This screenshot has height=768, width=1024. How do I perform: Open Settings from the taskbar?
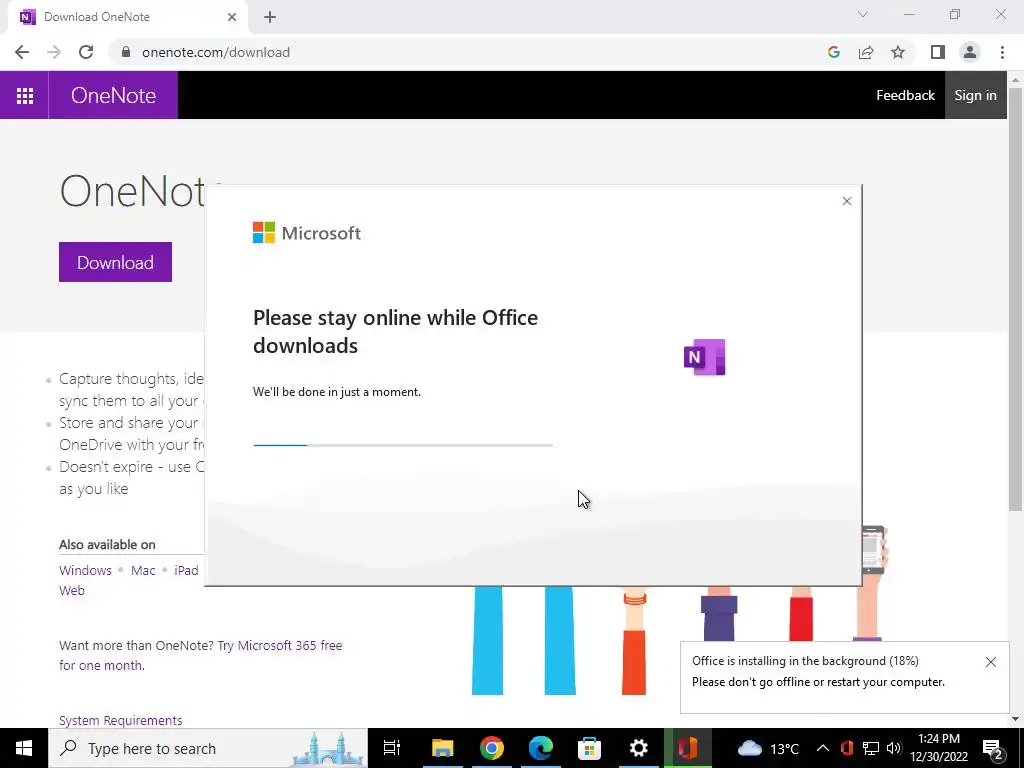click(x=638, y=748)
